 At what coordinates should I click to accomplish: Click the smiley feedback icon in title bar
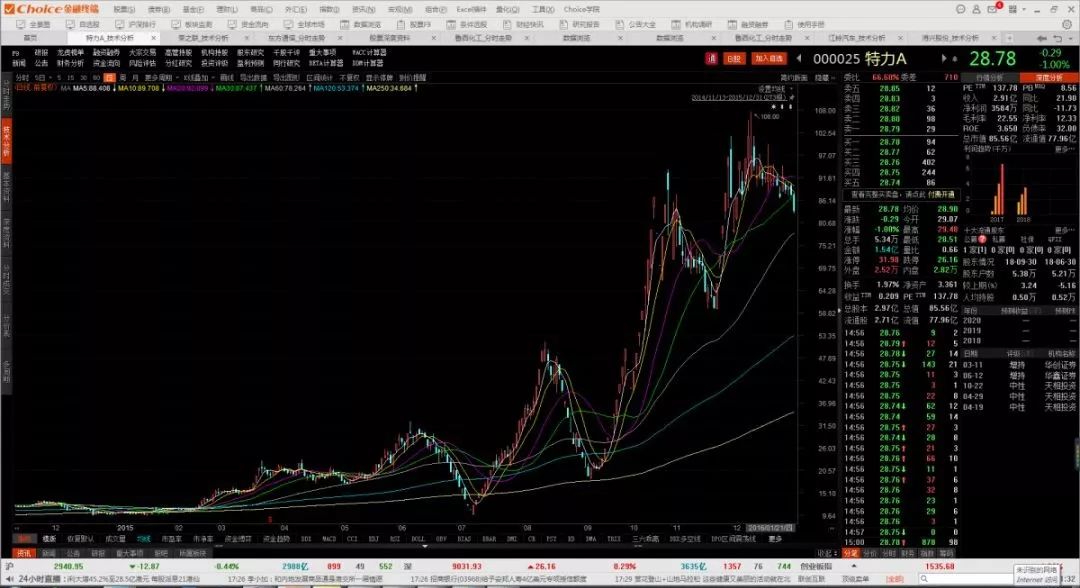pyautogui.click(x=961, y=9)
